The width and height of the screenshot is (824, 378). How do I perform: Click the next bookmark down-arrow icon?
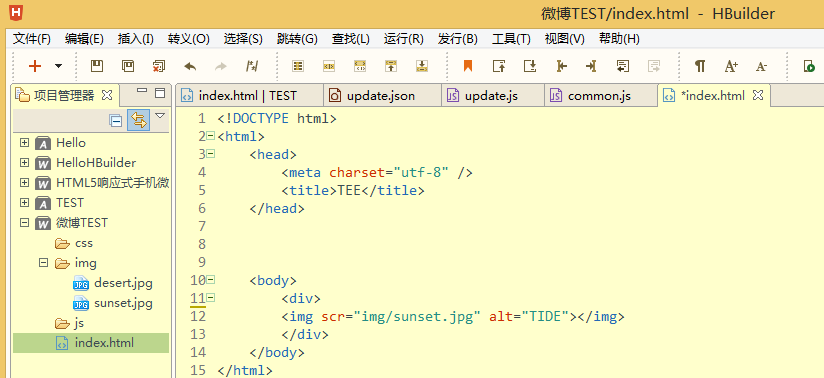tap(530, 66)
